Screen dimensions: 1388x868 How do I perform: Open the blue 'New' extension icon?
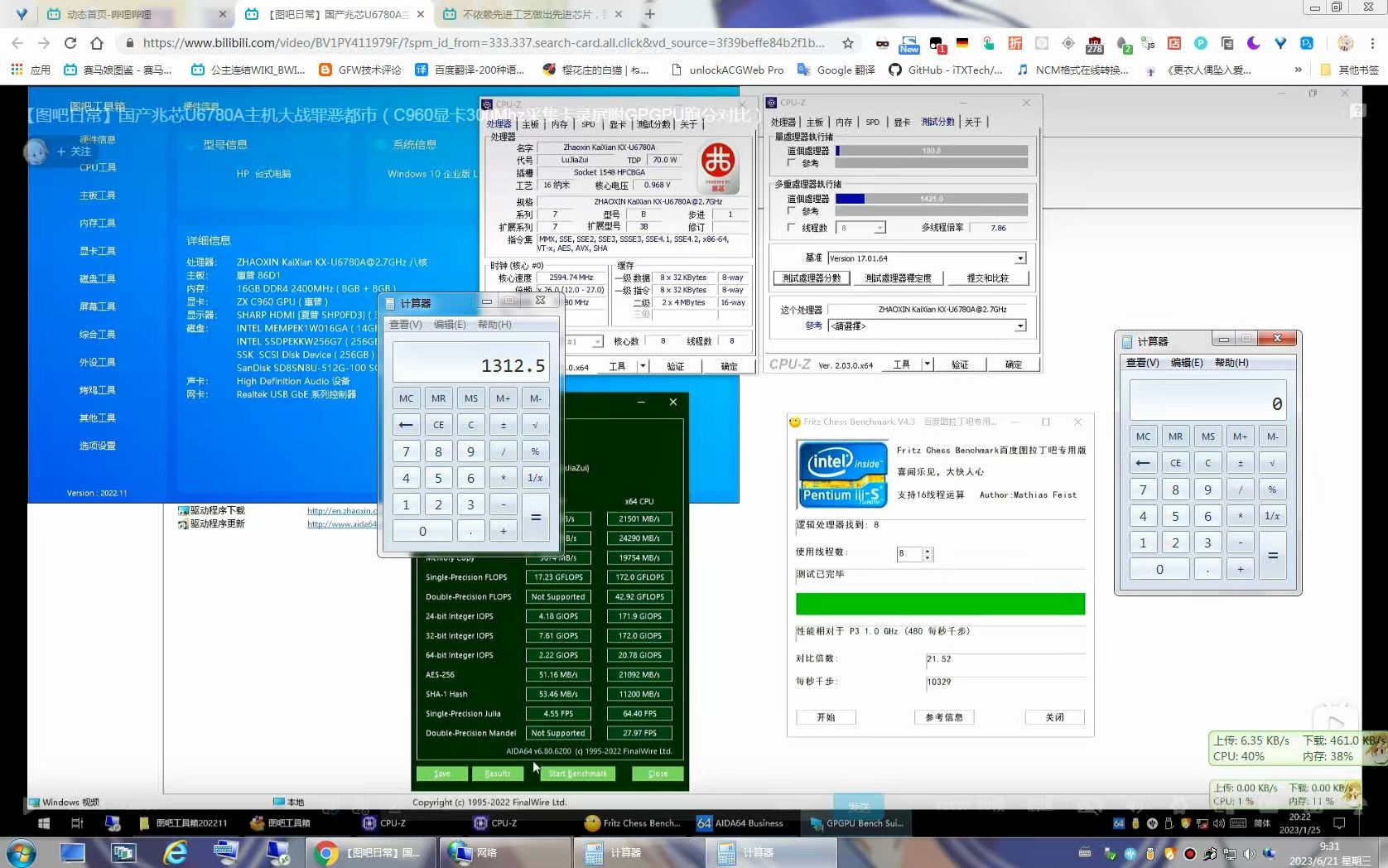click(x=908, y=44)
